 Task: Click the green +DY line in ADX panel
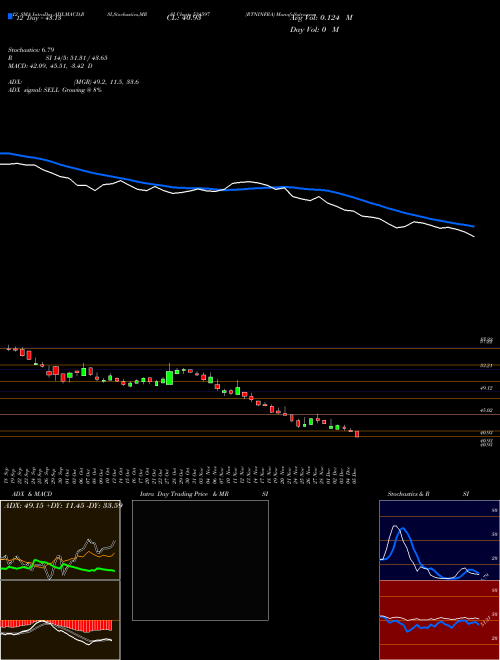57,565
